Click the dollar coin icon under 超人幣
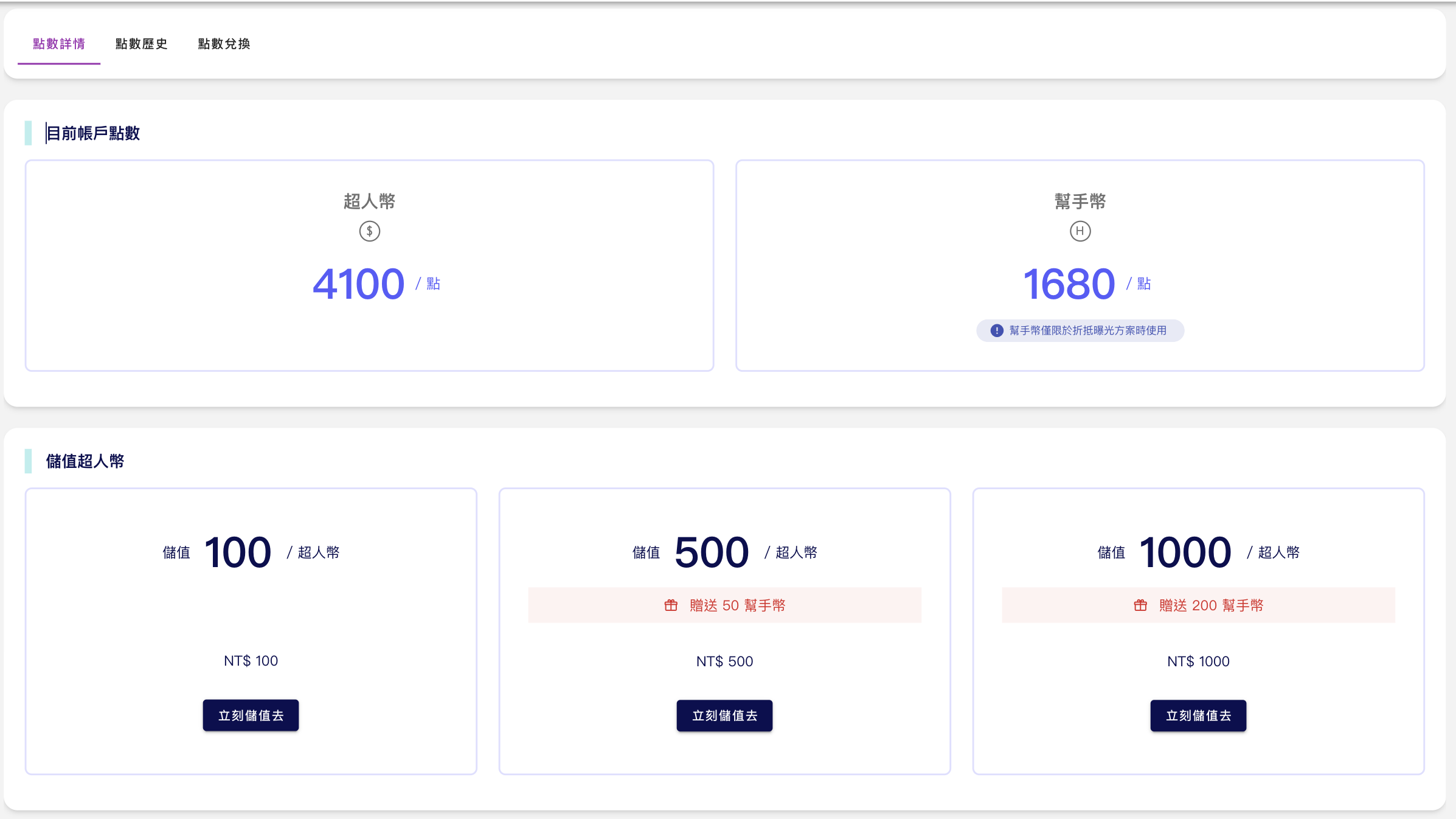This screenshot has width=1456, height=819. click(369, 231)
